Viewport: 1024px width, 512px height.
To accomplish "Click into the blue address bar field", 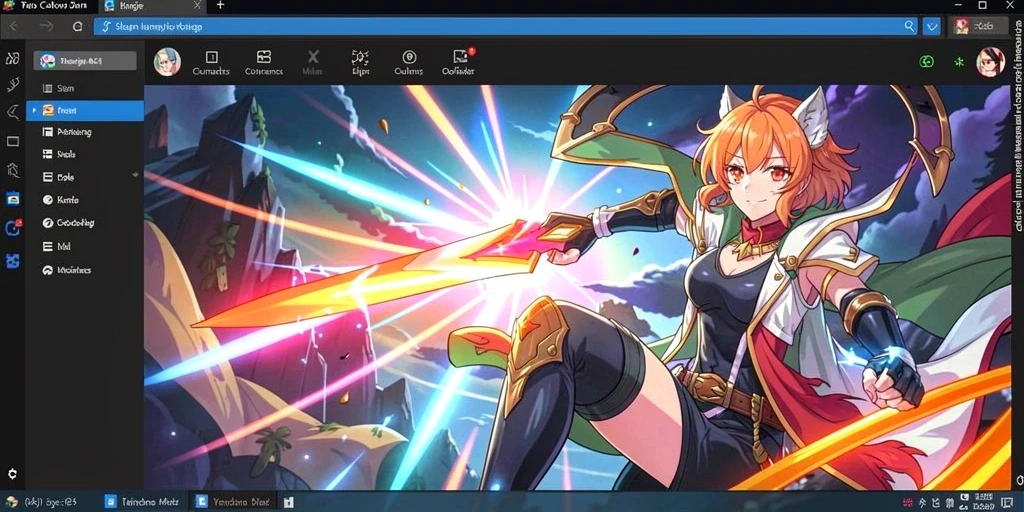I will [506, 26].
